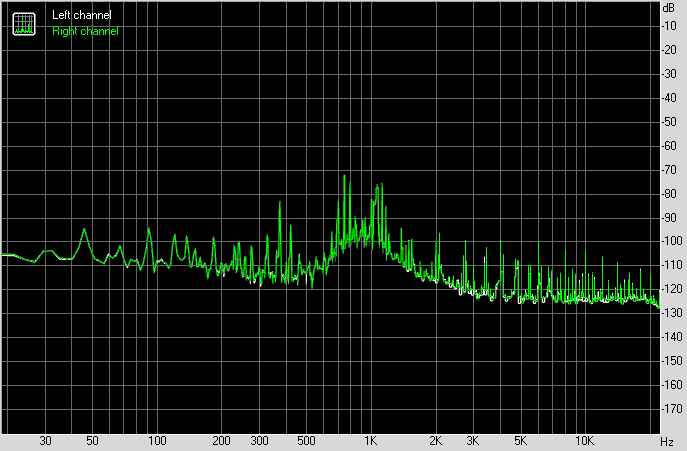Click the -70 dB axis value
Screen dimensions: 687x451
pos(669,170)
